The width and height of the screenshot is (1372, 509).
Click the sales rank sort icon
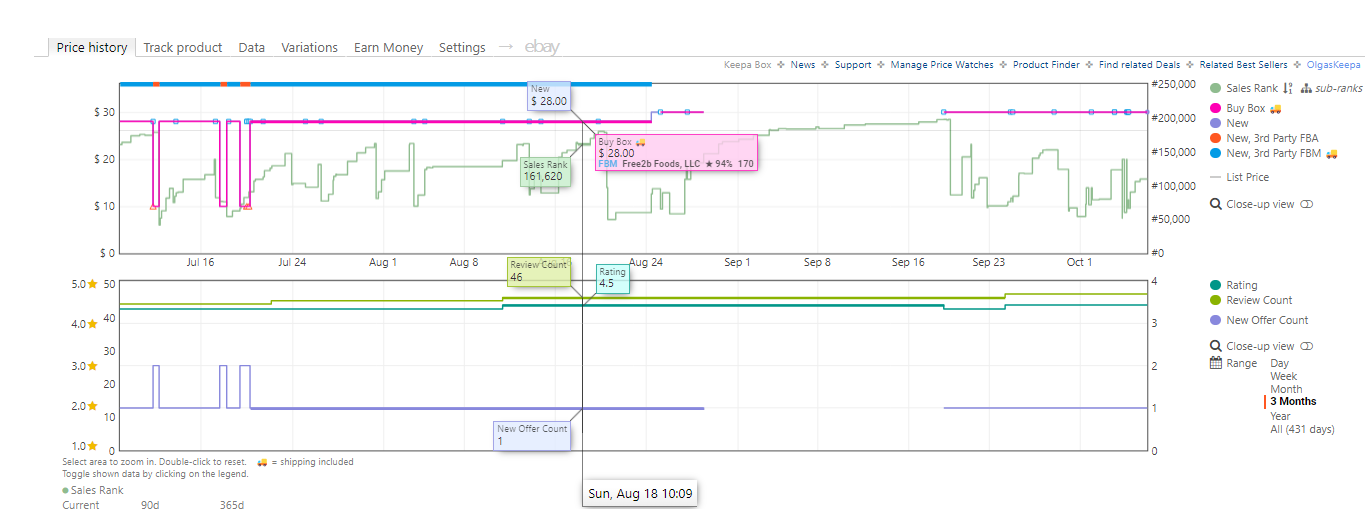pos(1287,88)
